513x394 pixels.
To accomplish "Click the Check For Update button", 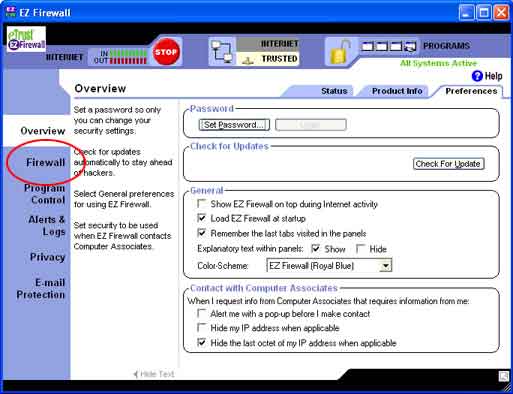I will click(448, 164).
